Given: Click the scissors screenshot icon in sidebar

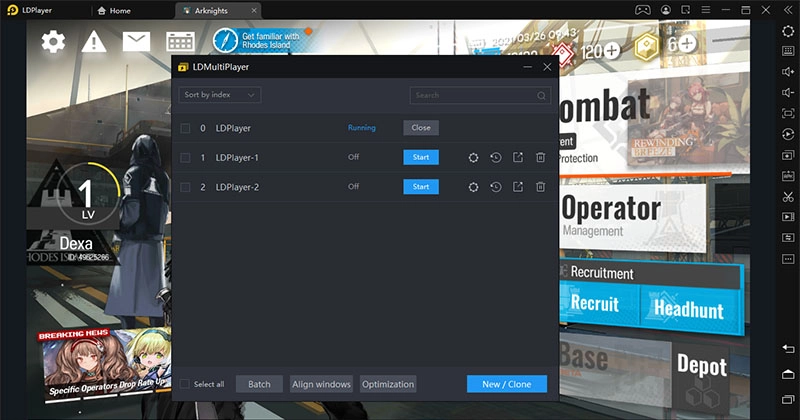Looking at the screenshot, I should (788, 196).
